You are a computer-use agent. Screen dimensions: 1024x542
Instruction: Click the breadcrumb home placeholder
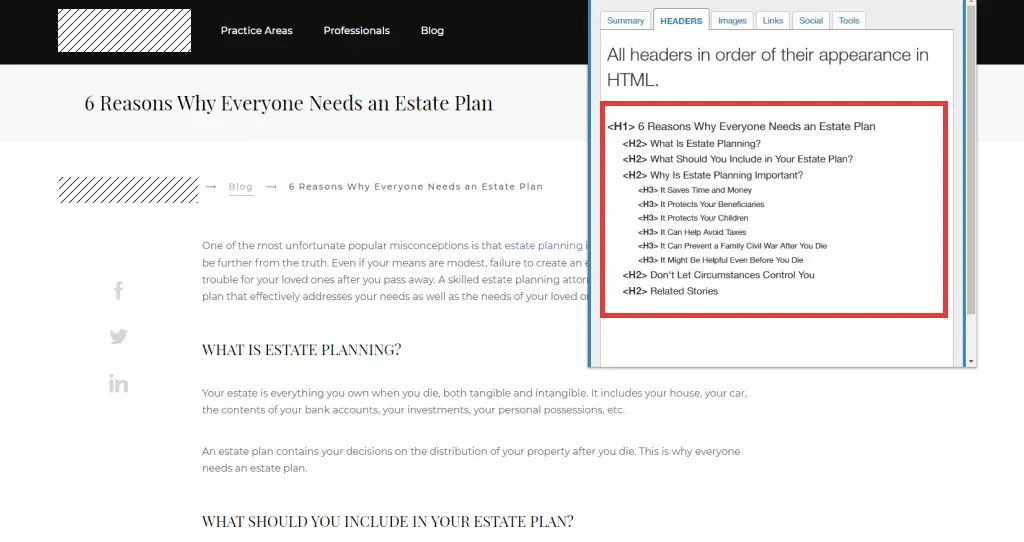pyautogui.click(x=128, y=189)
